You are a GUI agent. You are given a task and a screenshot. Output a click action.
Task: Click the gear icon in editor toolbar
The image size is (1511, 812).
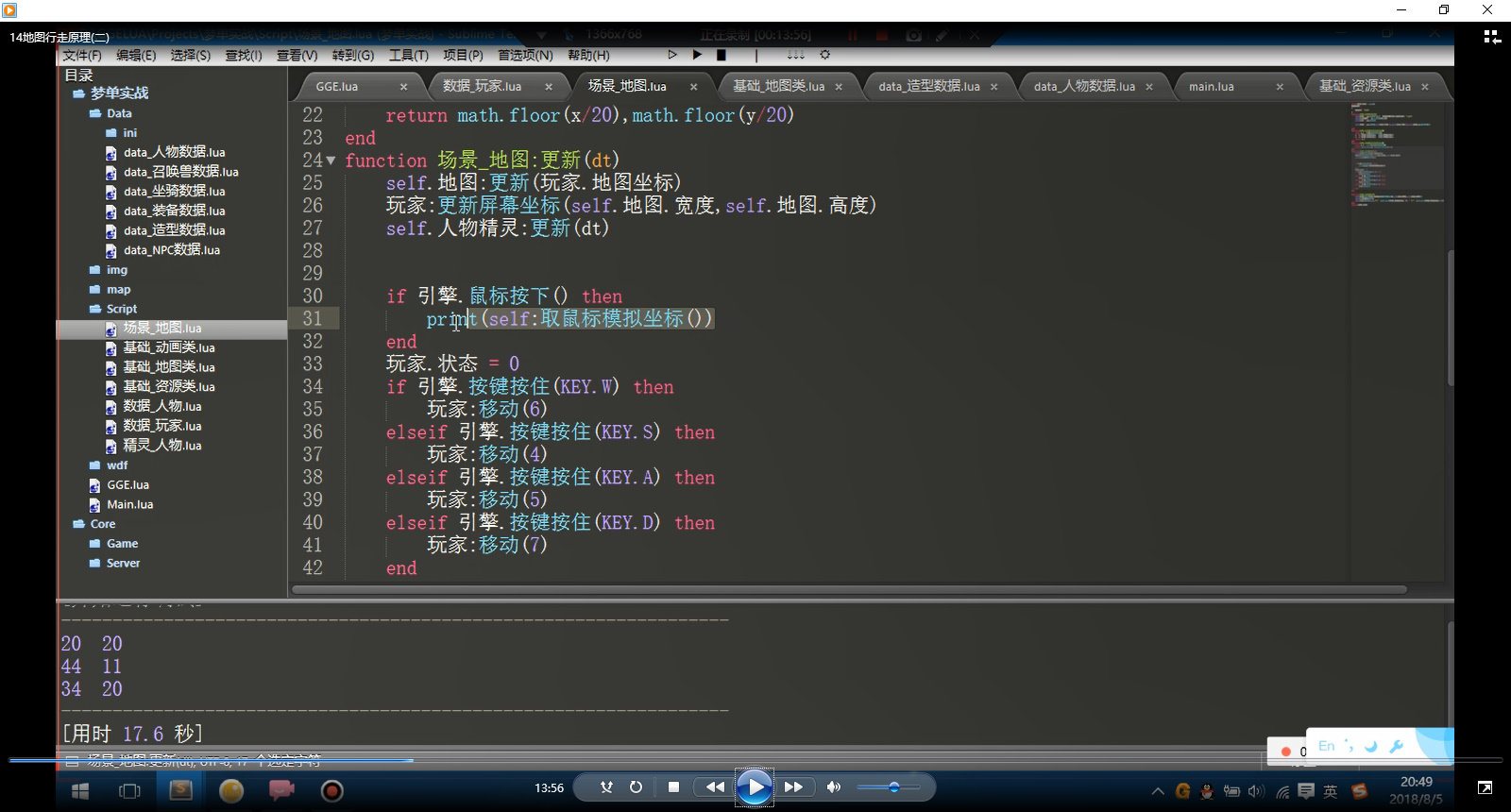[824, 55]
